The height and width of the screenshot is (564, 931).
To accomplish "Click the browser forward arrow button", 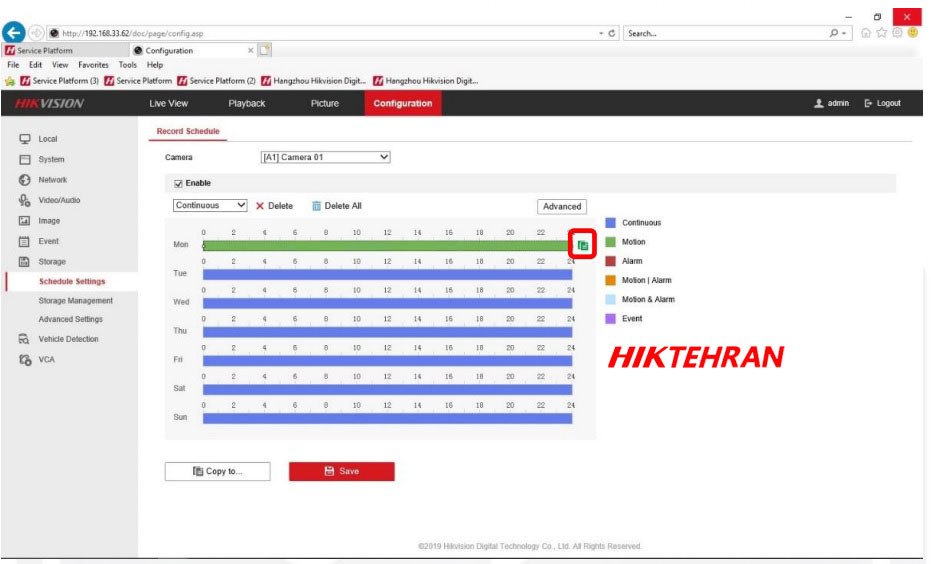I will (x=36, y=33).
